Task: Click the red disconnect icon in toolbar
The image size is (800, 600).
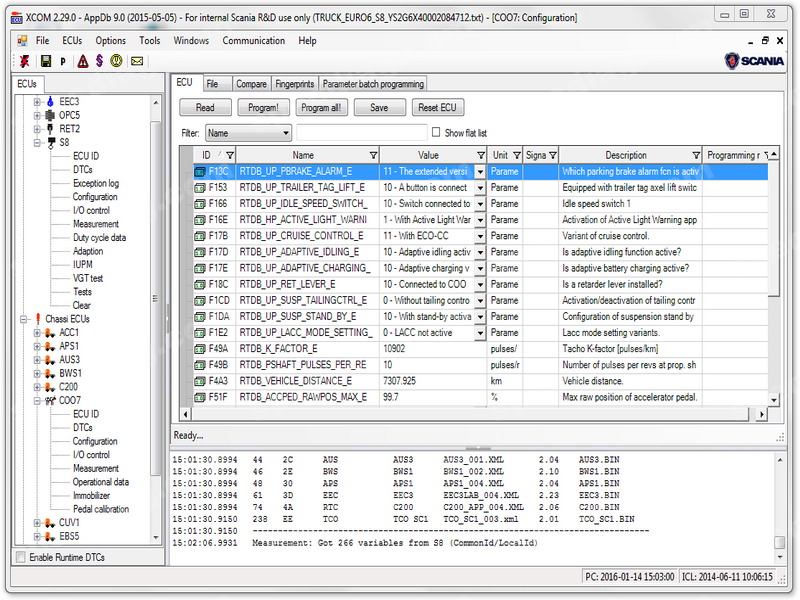Action: (x=23, y=61)
